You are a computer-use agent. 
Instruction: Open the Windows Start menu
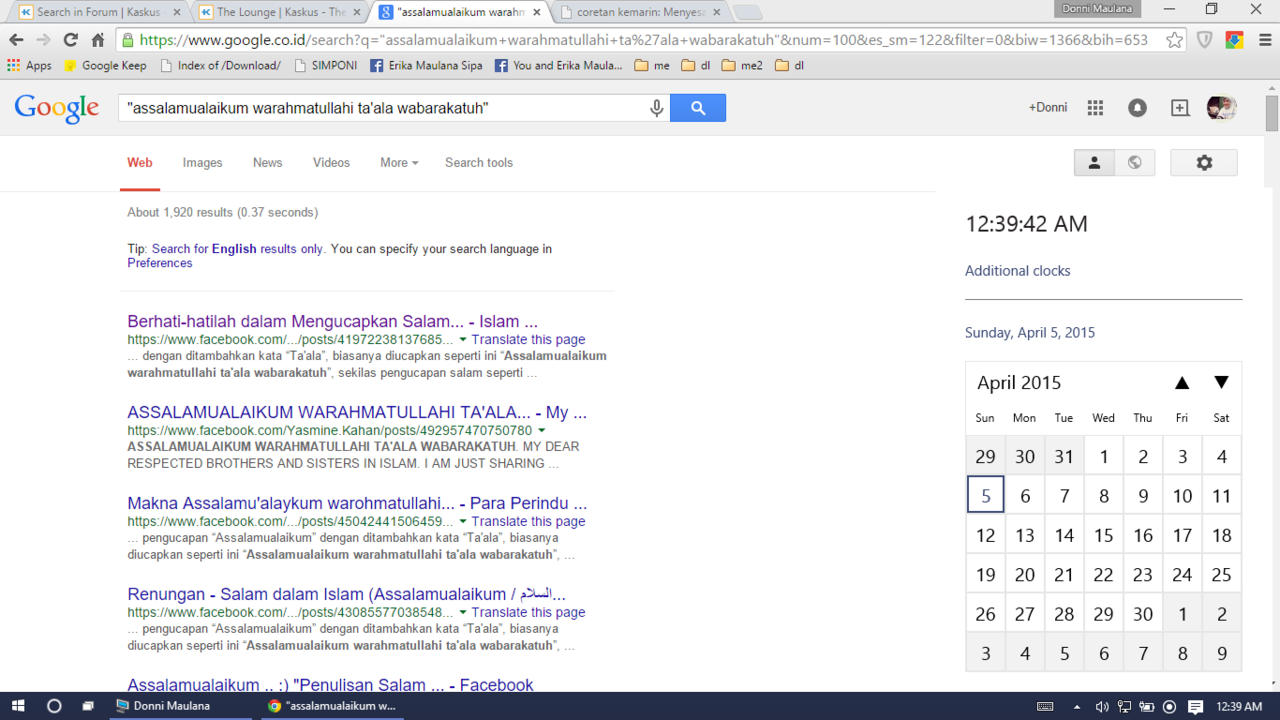point(18,706)
